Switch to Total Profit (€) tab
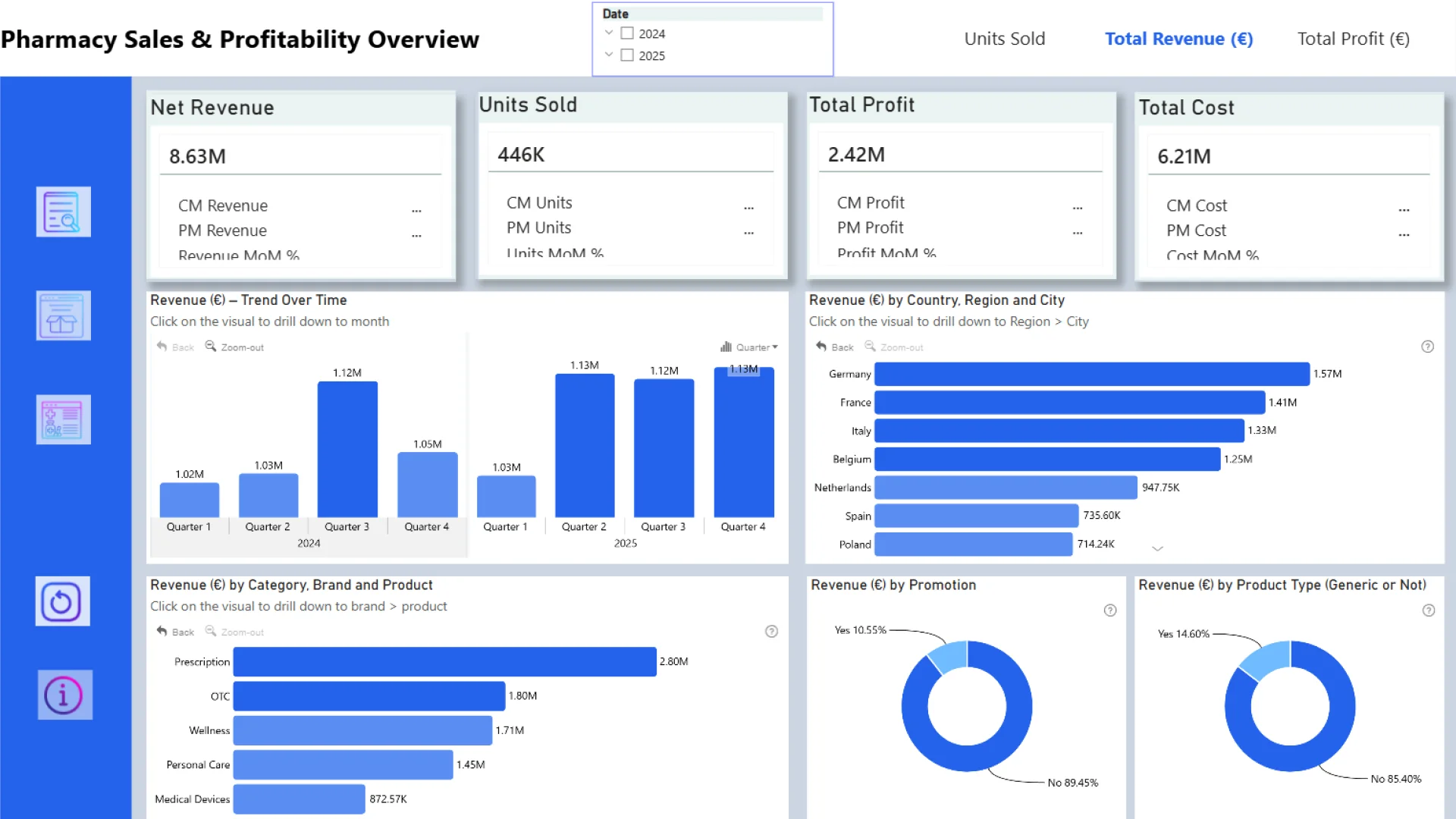Image resolution: width=1456 pixels, height=819 pixels. click(1353, 39)
